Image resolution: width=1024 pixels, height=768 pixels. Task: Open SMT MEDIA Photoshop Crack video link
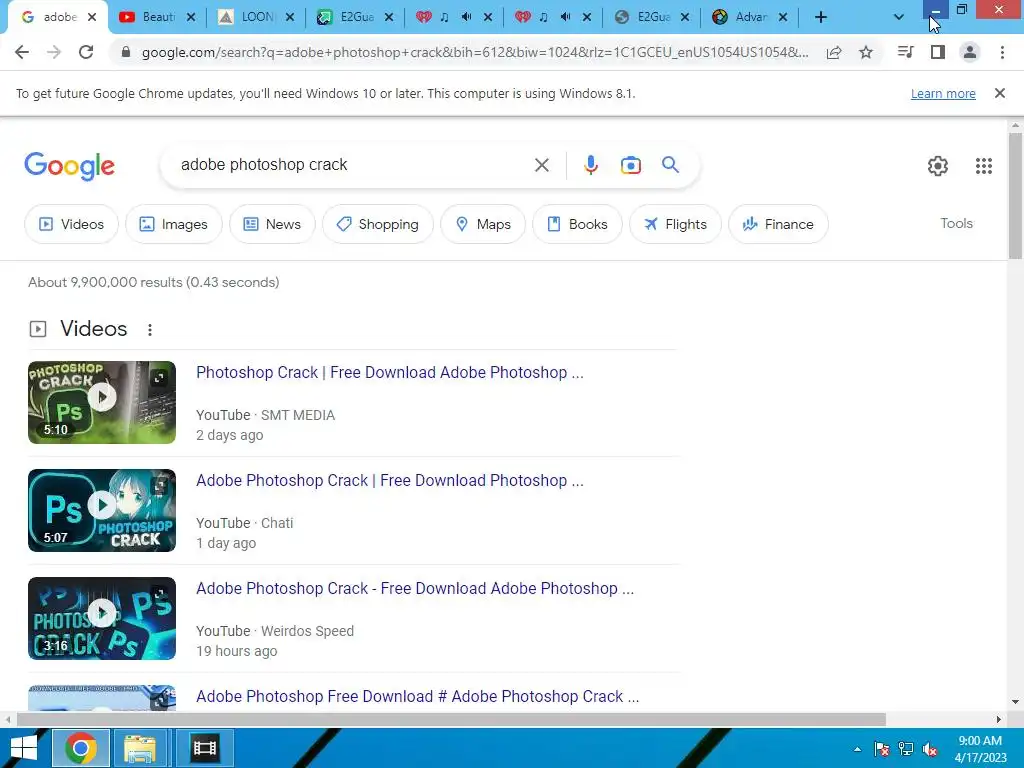point(390,372)
